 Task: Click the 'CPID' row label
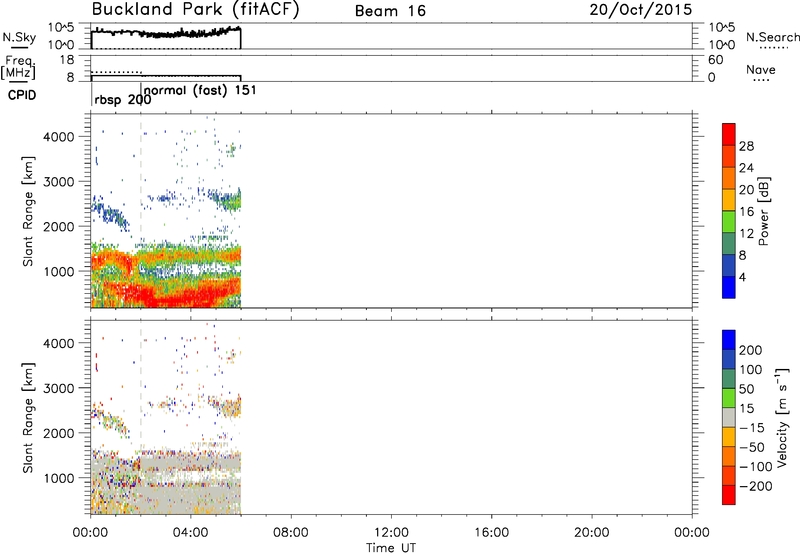point(22,95)
